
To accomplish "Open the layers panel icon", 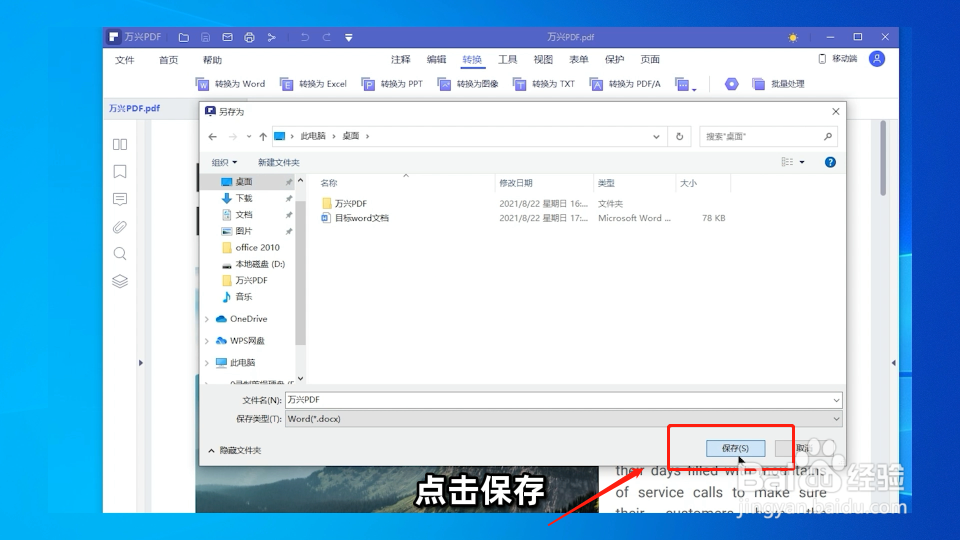I will (x=120, y=281).
